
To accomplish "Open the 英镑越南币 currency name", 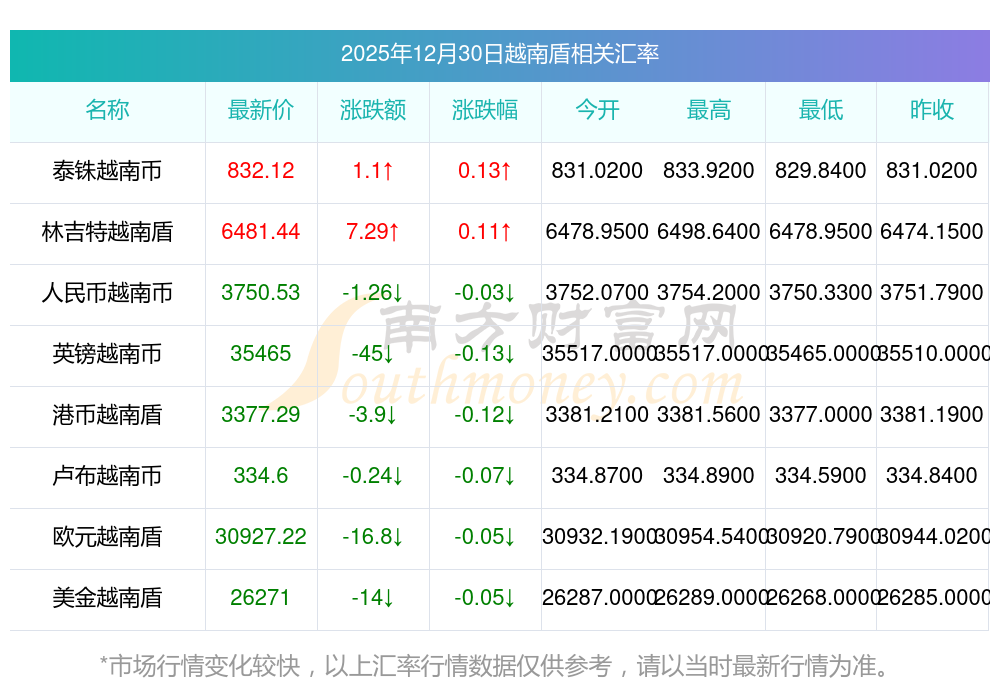I will [x=107, y=354].
